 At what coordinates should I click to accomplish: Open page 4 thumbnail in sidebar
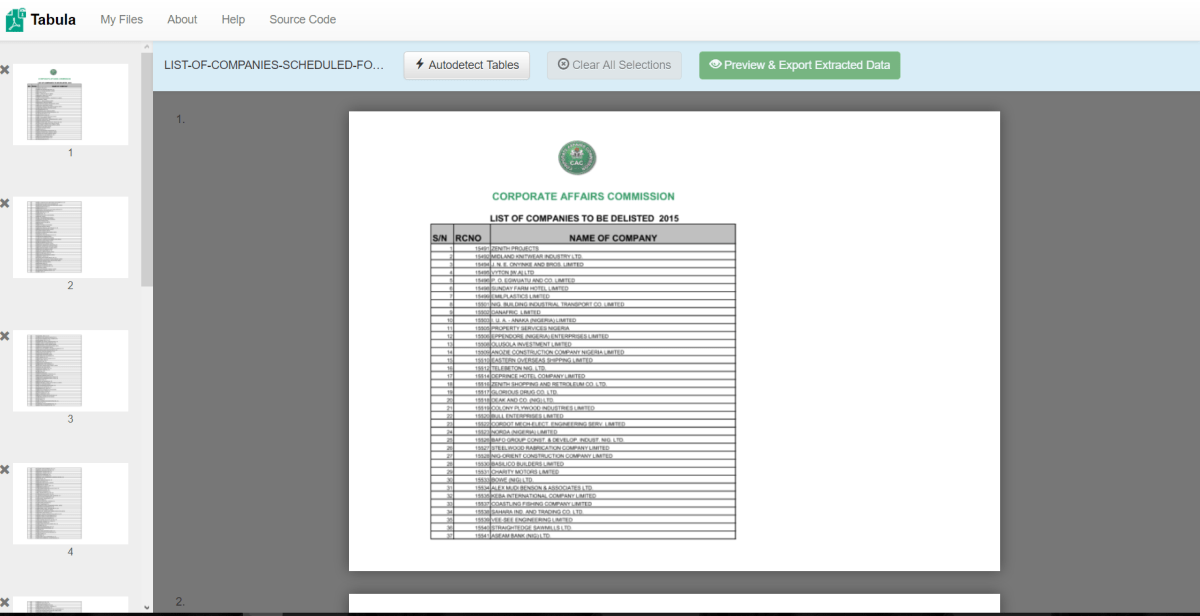70,503
